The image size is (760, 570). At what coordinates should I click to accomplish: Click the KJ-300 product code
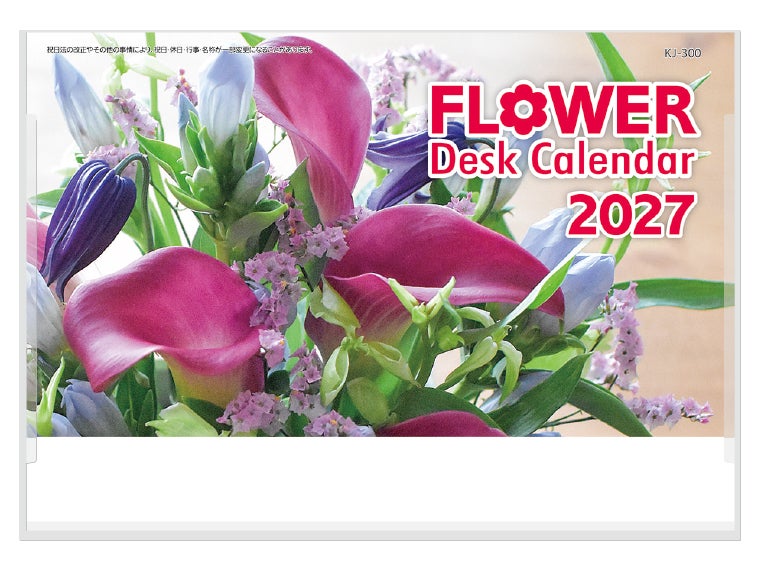682,53
